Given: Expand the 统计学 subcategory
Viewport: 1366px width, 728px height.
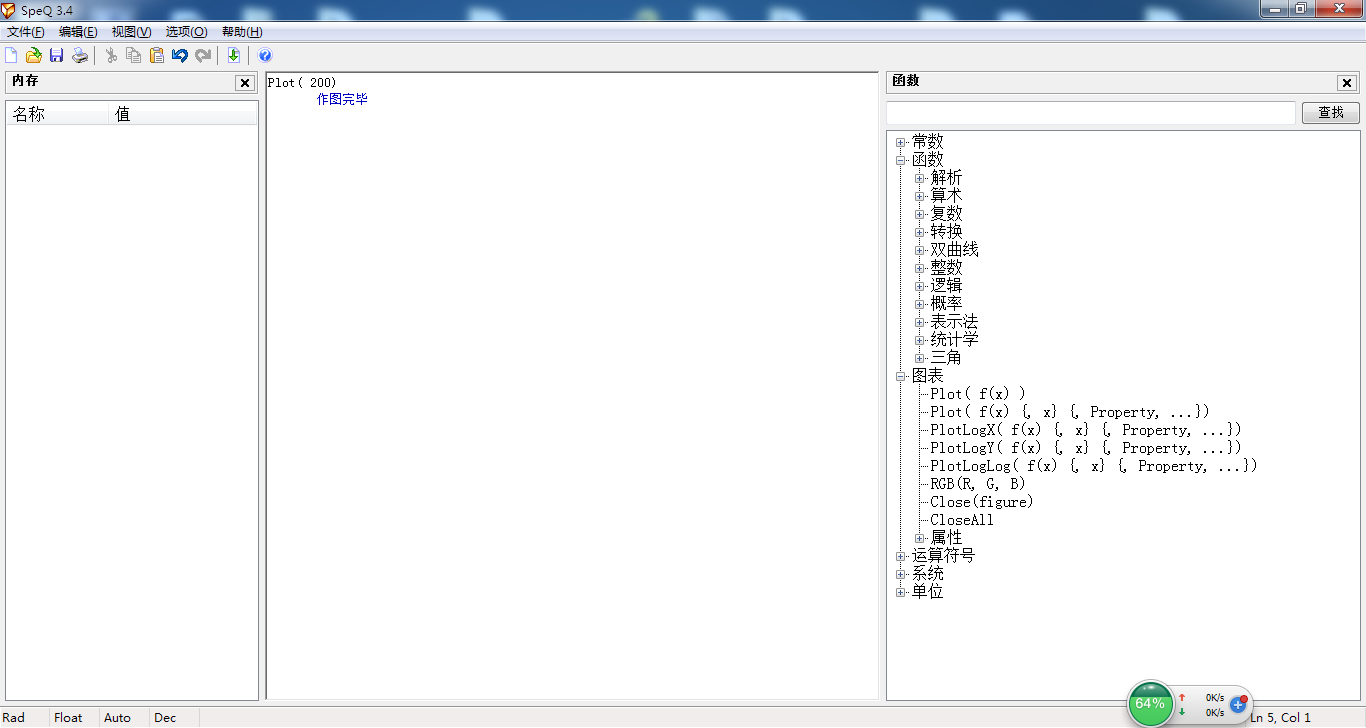Looking at the screenshot, I should tap(921, 340).
